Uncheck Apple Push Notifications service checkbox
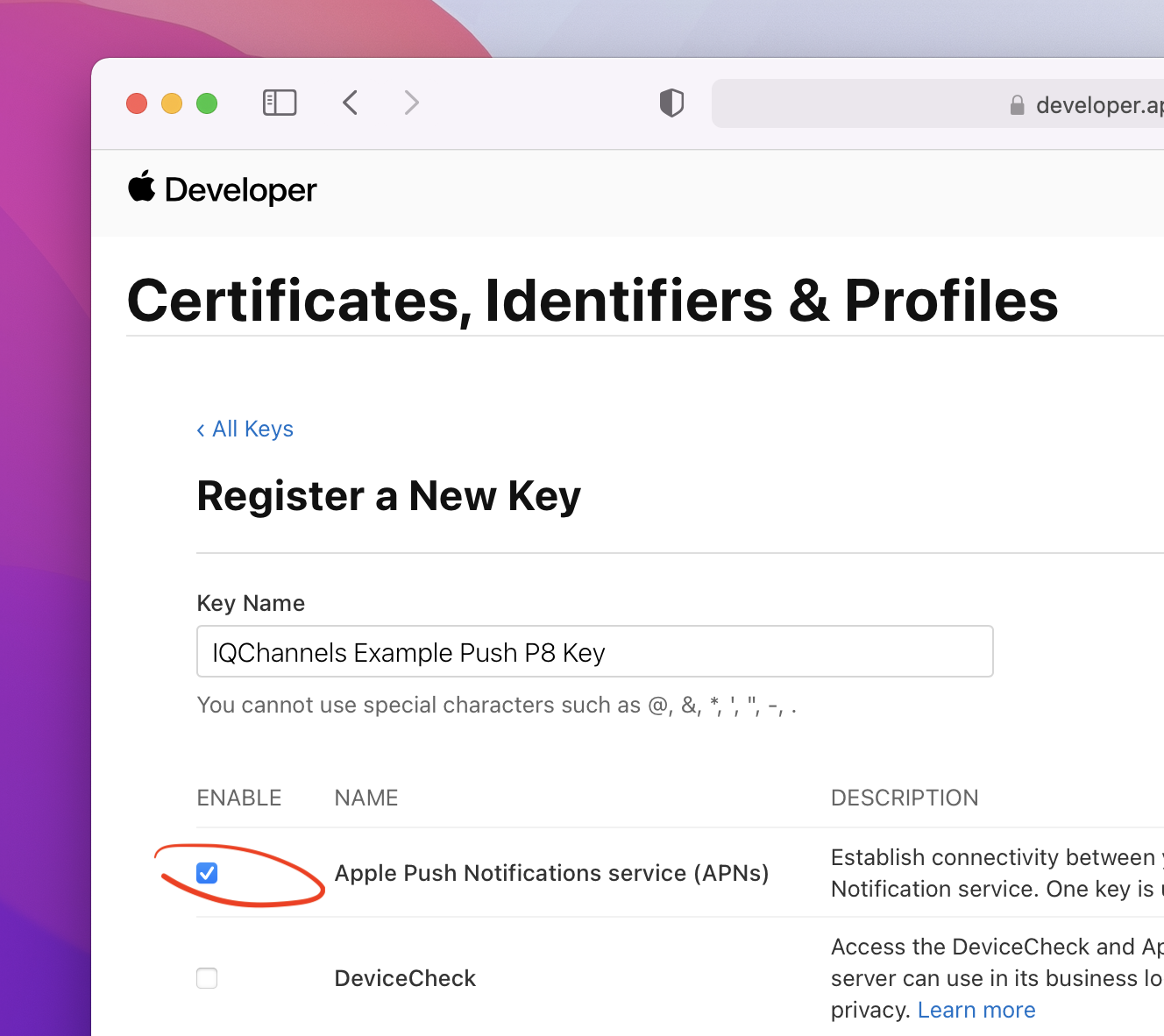 (x=207, y=873)
